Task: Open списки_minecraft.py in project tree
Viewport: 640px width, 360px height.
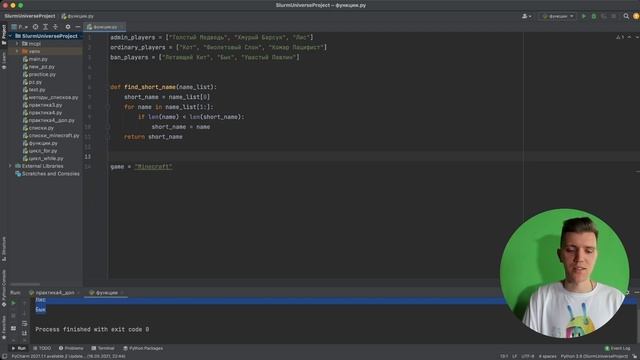Action: pos(54,136)
